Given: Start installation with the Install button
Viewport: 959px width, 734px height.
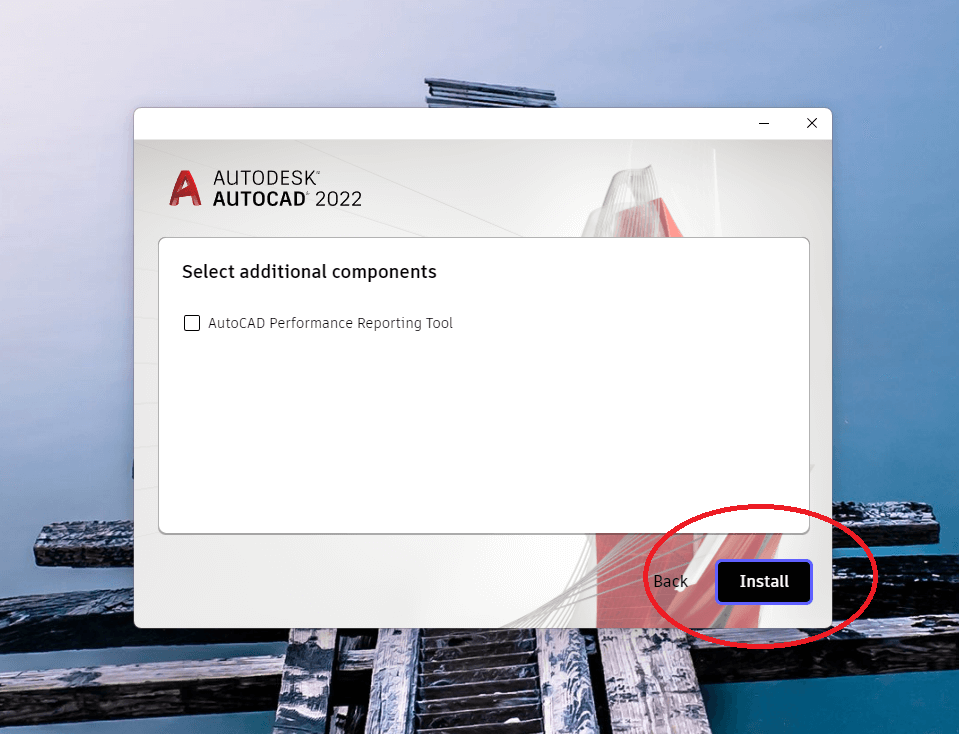Looking at the screenshot, I should coord(764,582).
